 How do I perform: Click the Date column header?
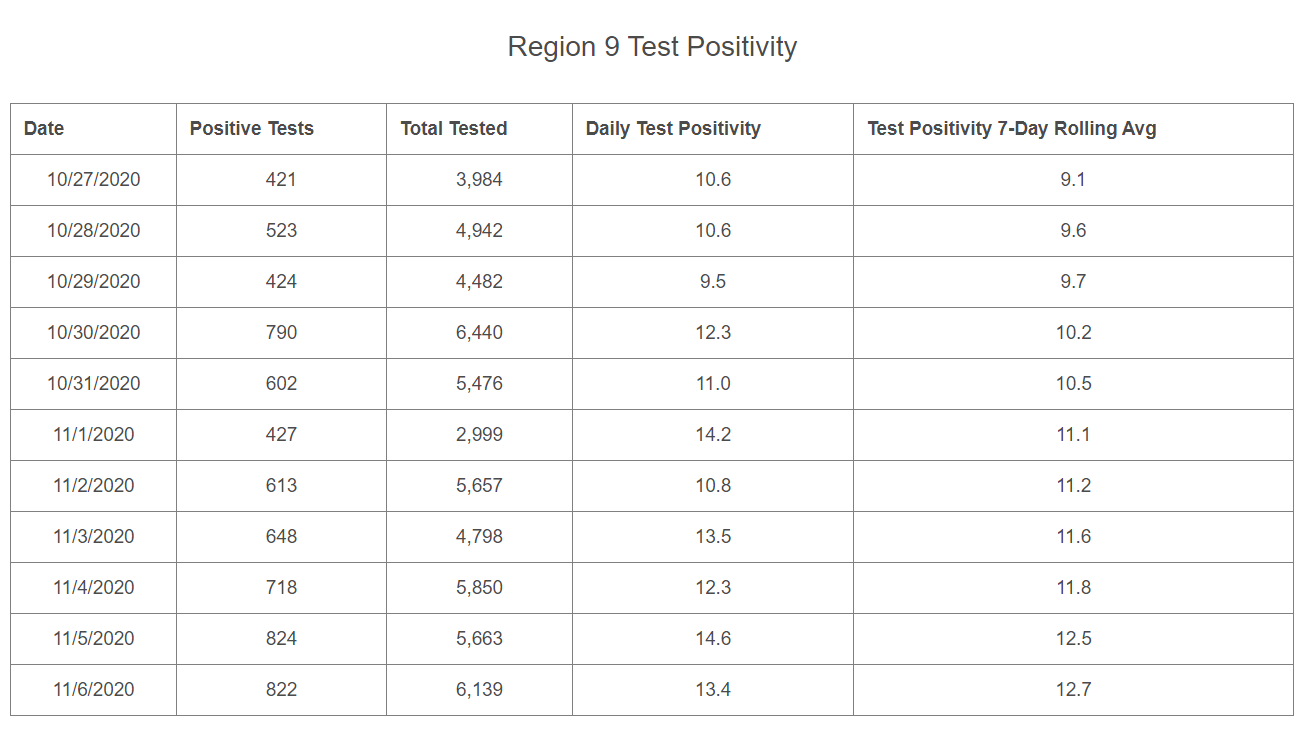click(x=44, y=129)
